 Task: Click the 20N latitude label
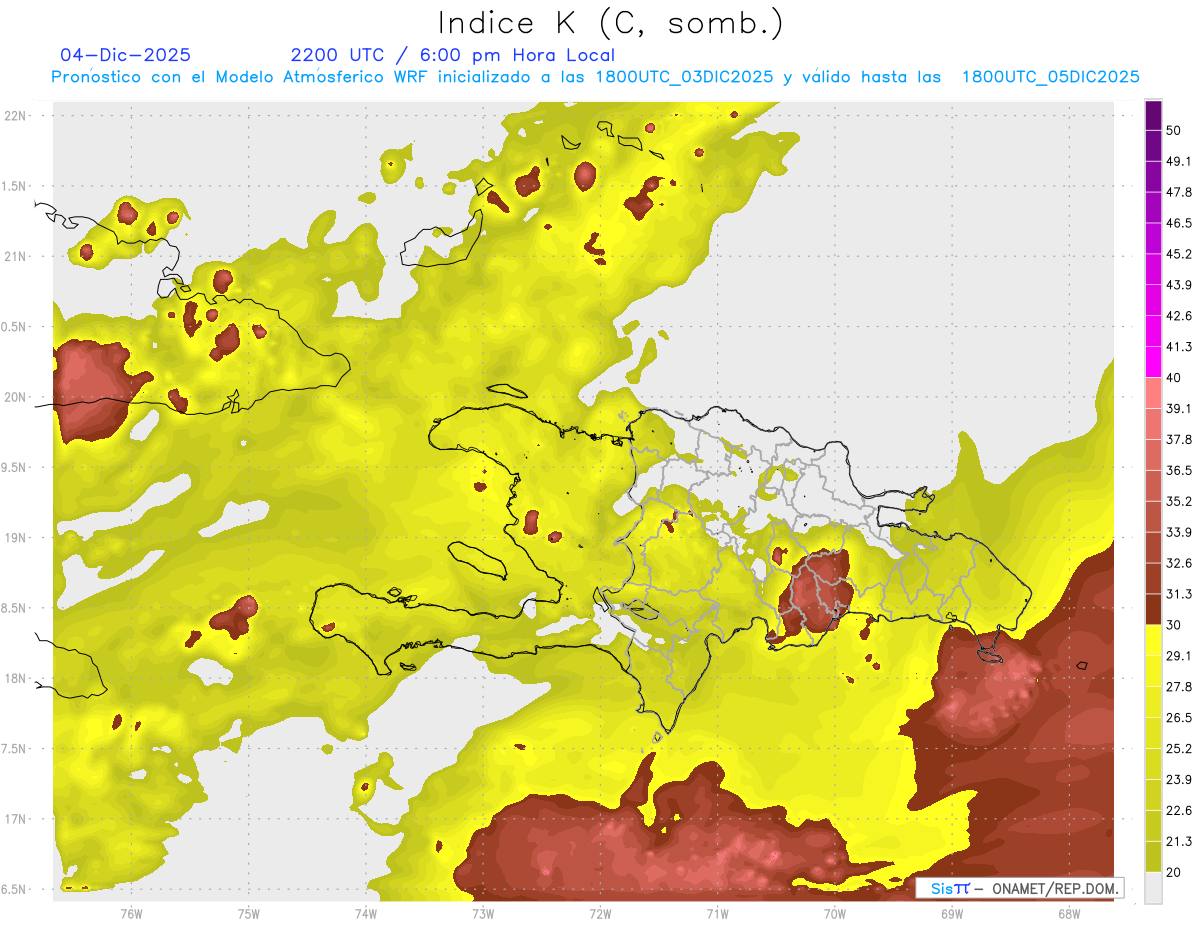tap(17, 397)
